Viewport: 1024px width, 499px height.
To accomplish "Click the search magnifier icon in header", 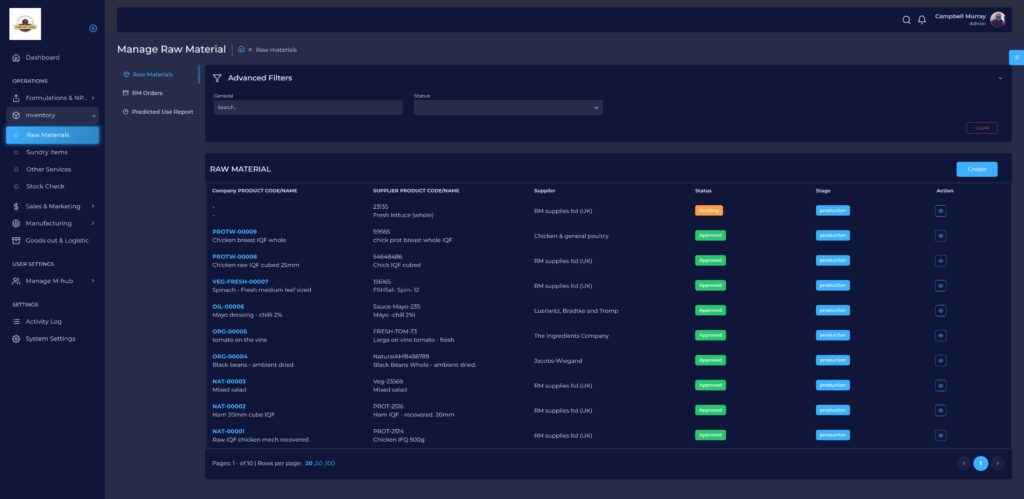I will pyautogui.click(x=907, y=20).
